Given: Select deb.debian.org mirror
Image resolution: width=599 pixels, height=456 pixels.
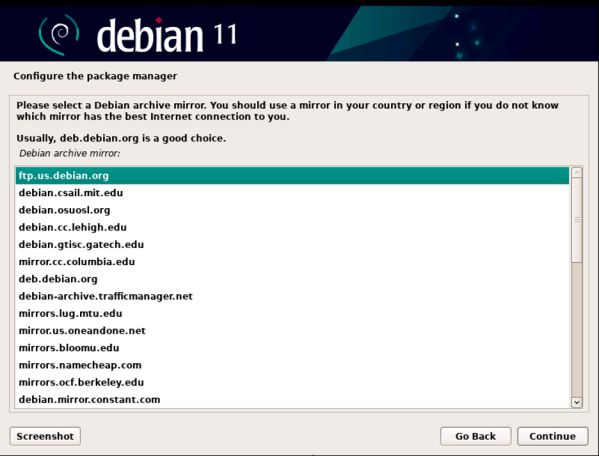Looking at the screenshot, I should pyautogui.click(x=292, y=279).
